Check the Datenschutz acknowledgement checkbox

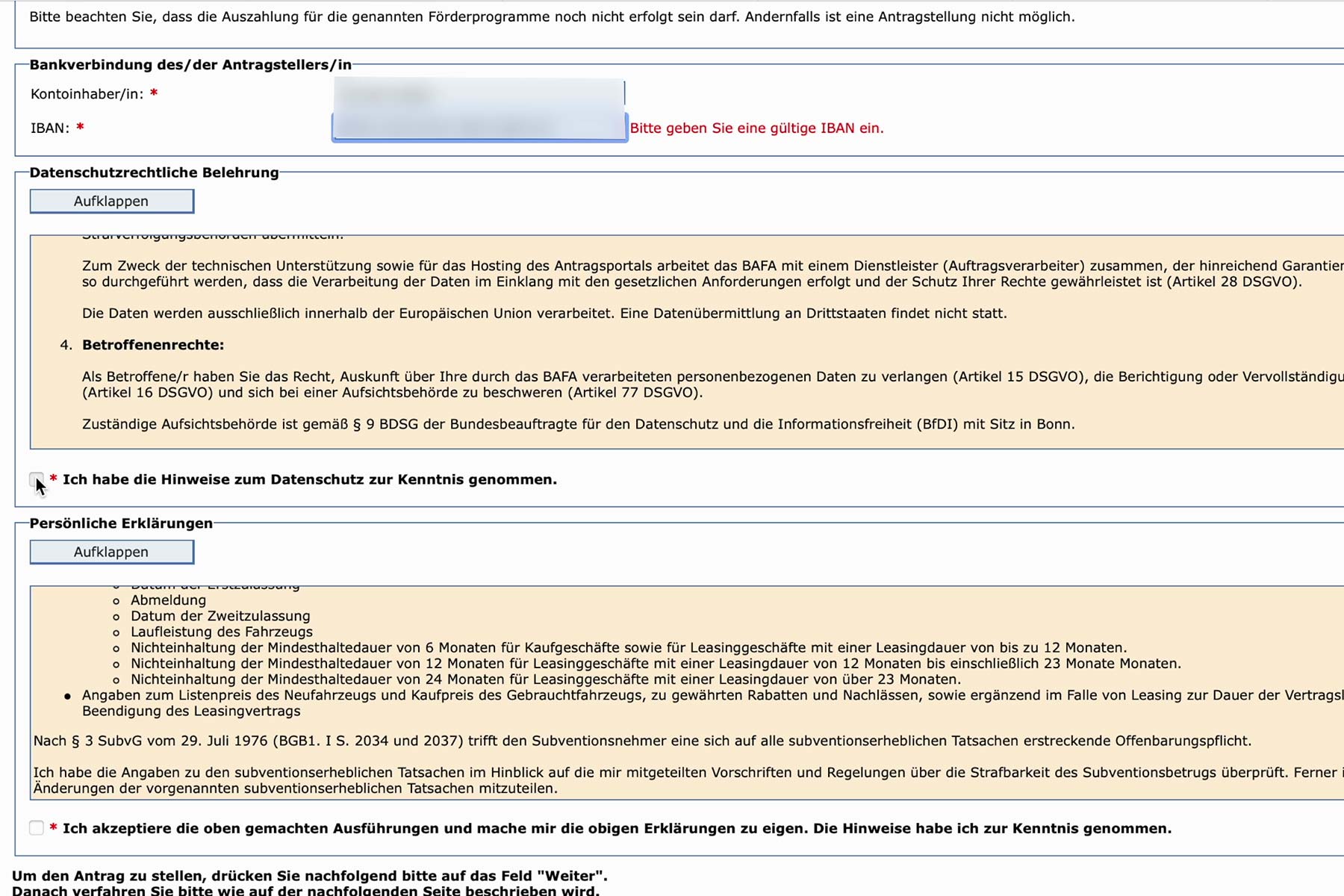[x=36, y=479]
